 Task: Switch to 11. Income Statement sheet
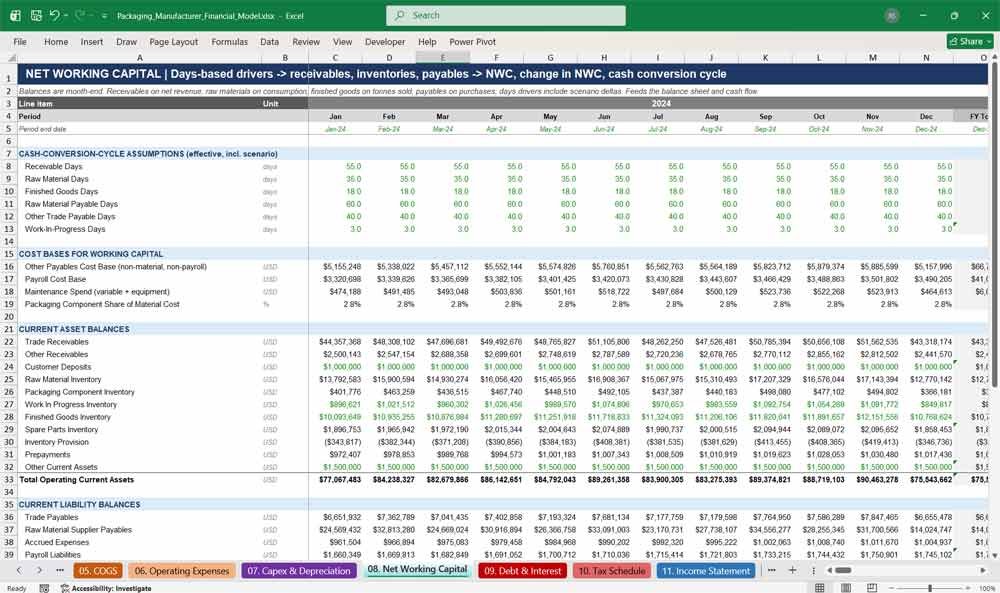pos(706,571)
